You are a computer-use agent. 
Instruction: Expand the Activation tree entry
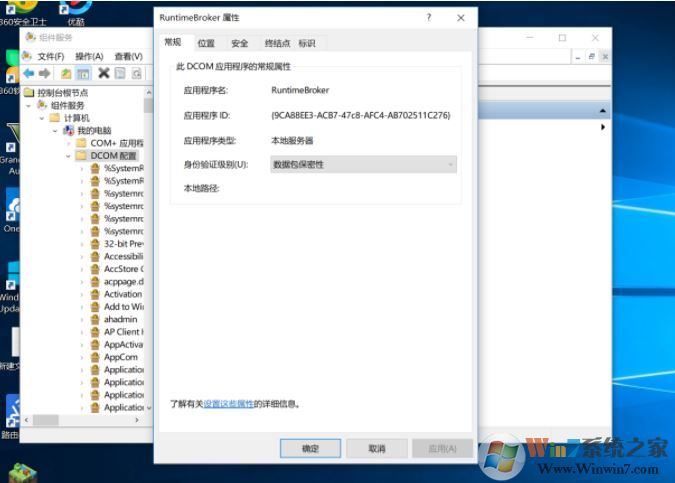82,294
